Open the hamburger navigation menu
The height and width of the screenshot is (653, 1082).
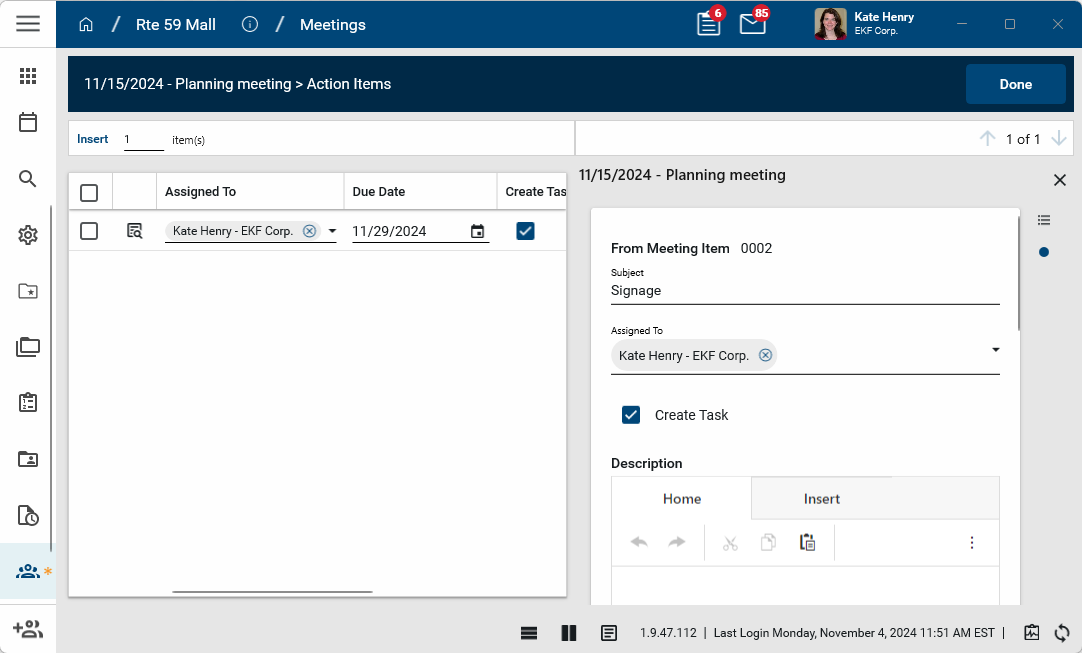coord(28,23)
